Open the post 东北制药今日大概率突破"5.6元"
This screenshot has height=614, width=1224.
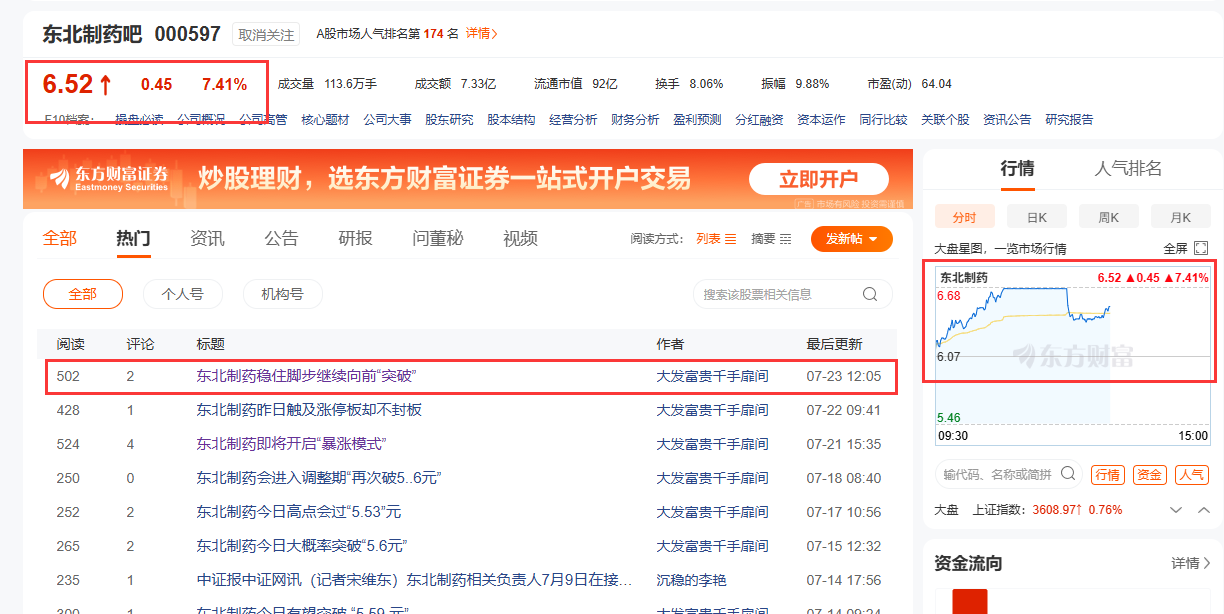pyautogui.click(x=302, y=546)
